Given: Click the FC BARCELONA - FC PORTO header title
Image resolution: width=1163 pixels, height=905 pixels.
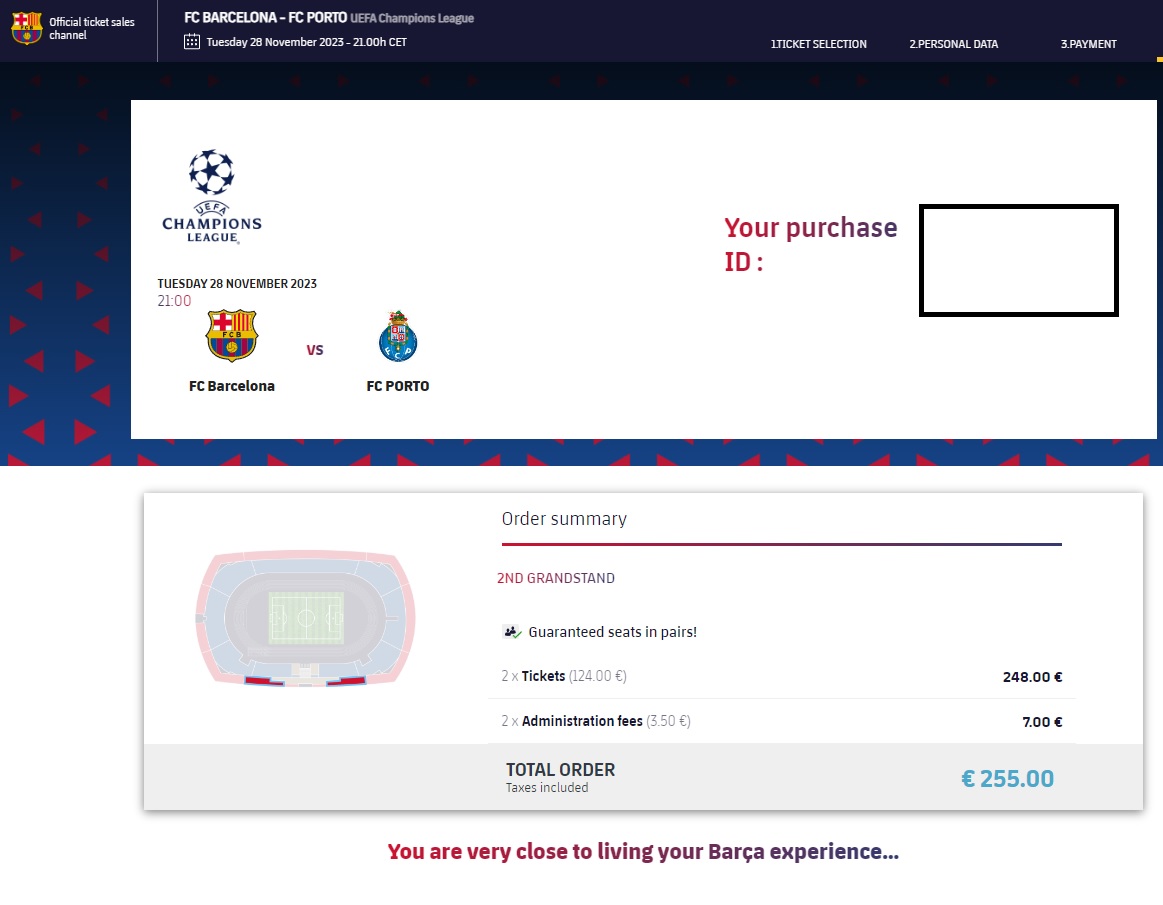Looking at the screenshot, I should click(266, 17).
